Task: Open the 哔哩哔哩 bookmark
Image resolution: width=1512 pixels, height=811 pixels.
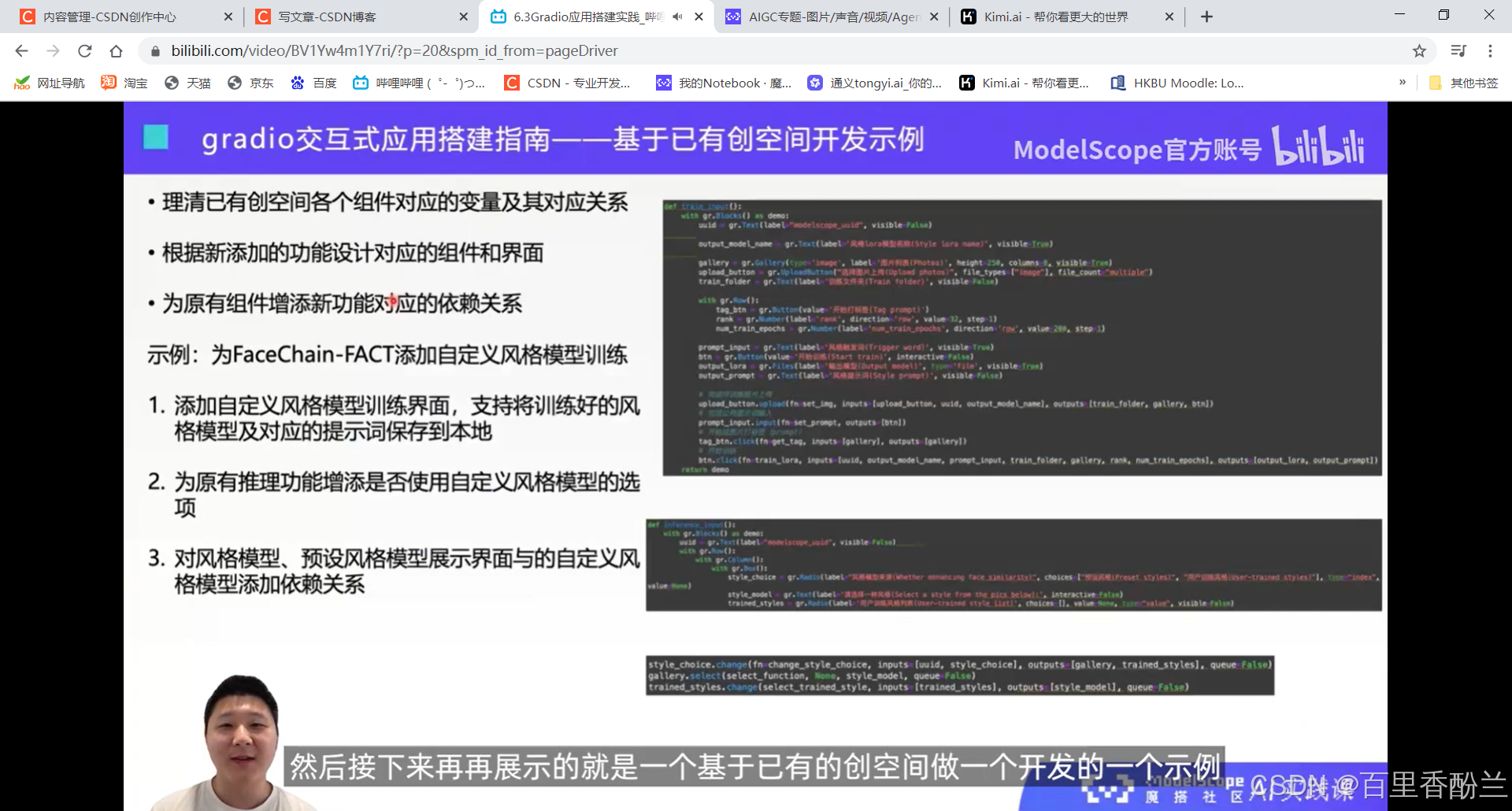Action: tap(419, 83)
